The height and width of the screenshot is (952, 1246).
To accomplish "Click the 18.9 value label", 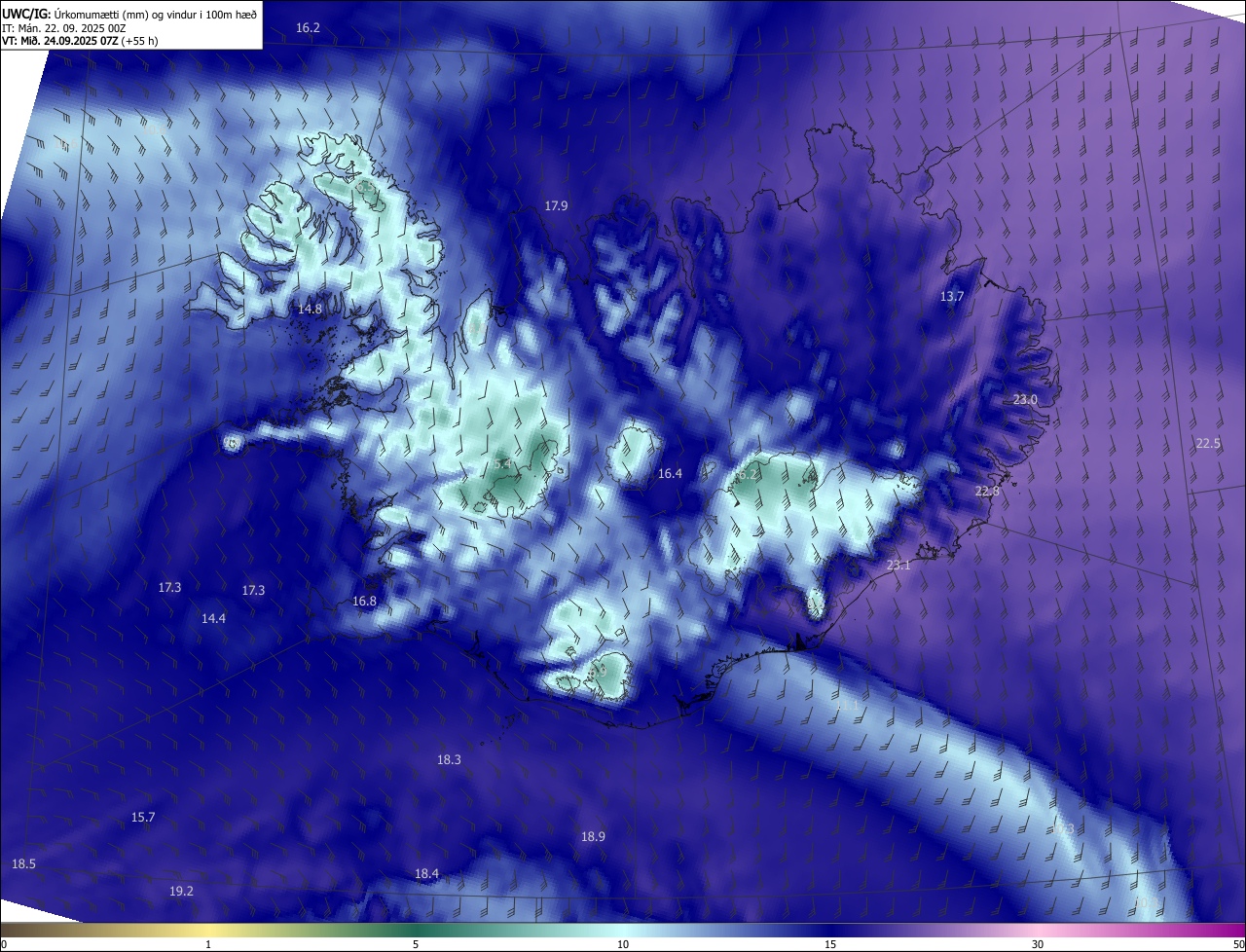I will point(593,836).
